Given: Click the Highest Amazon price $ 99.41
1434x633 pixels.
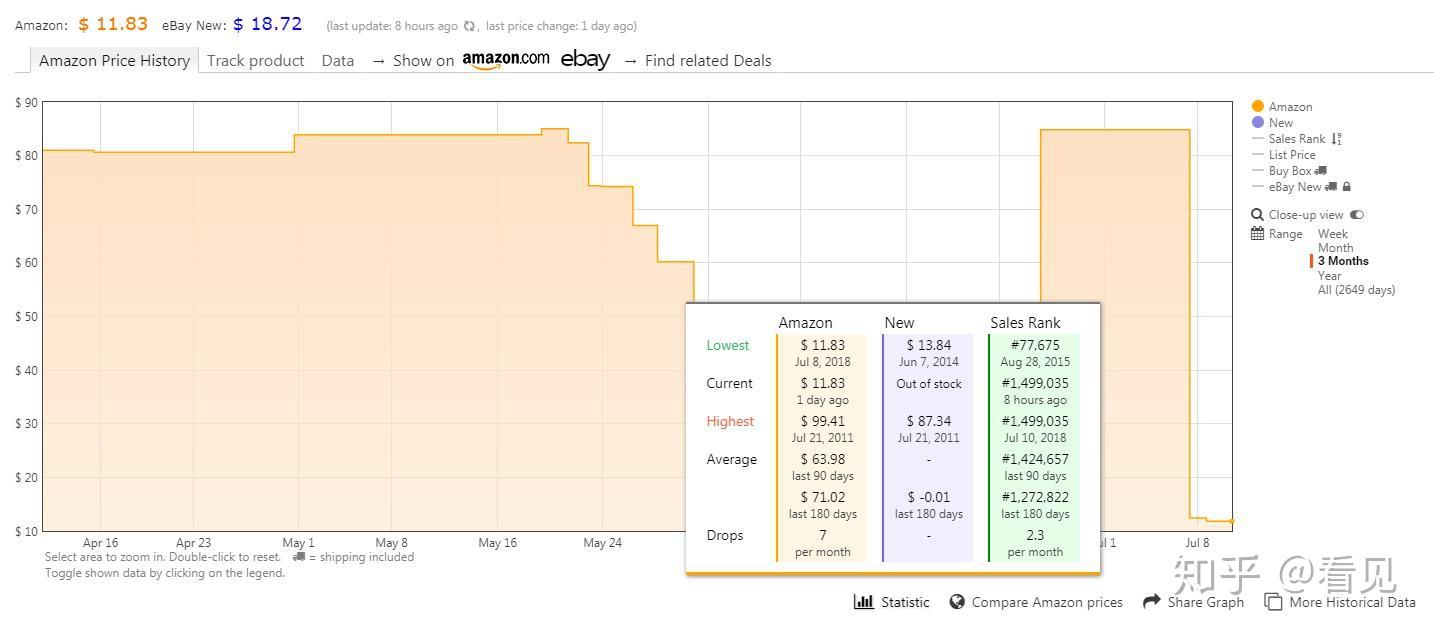Looking at the screenshot, I should pos(823,421).
